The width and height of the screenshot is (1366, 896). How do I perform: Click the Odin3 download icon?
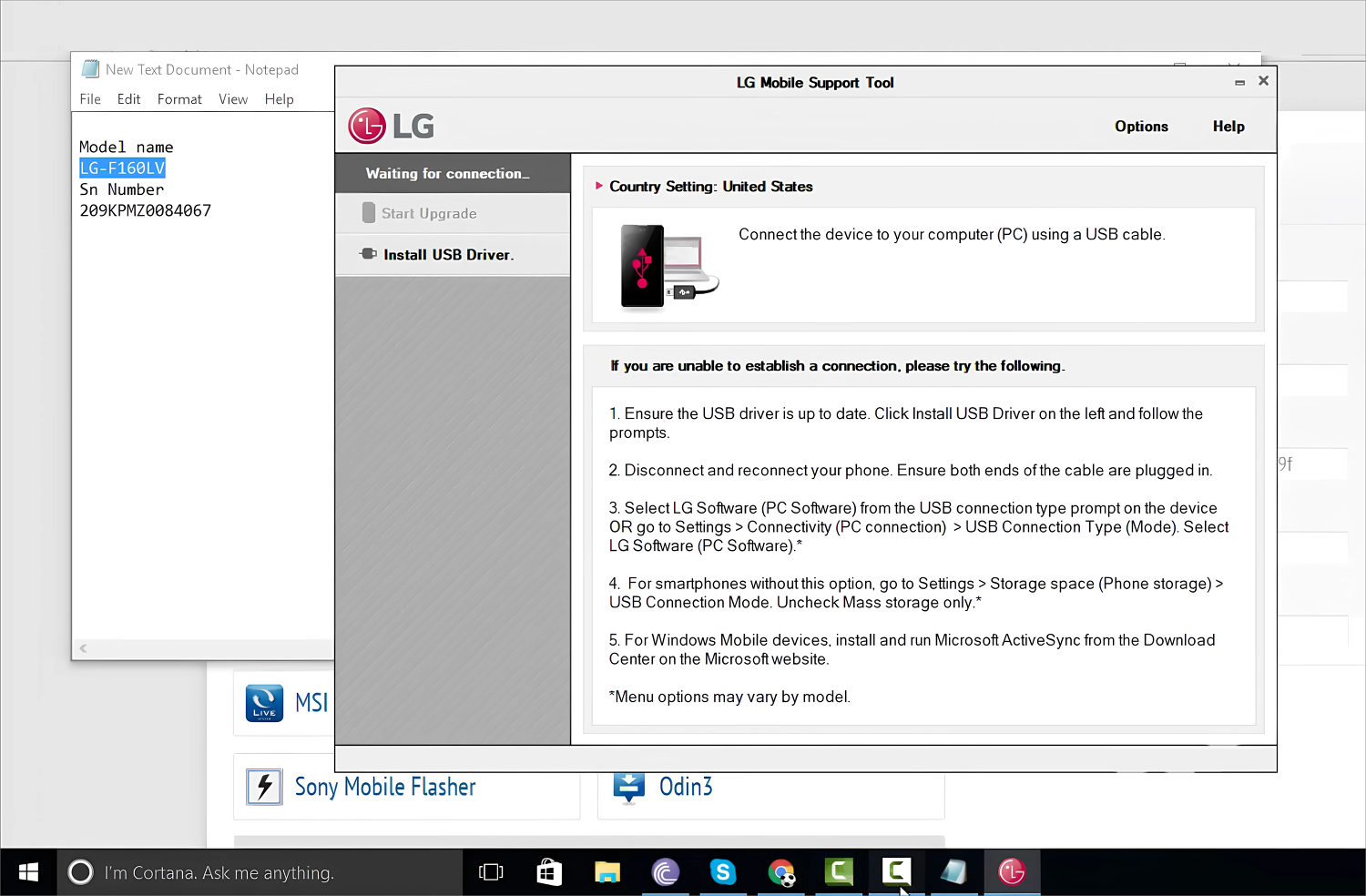pos(629,789)
